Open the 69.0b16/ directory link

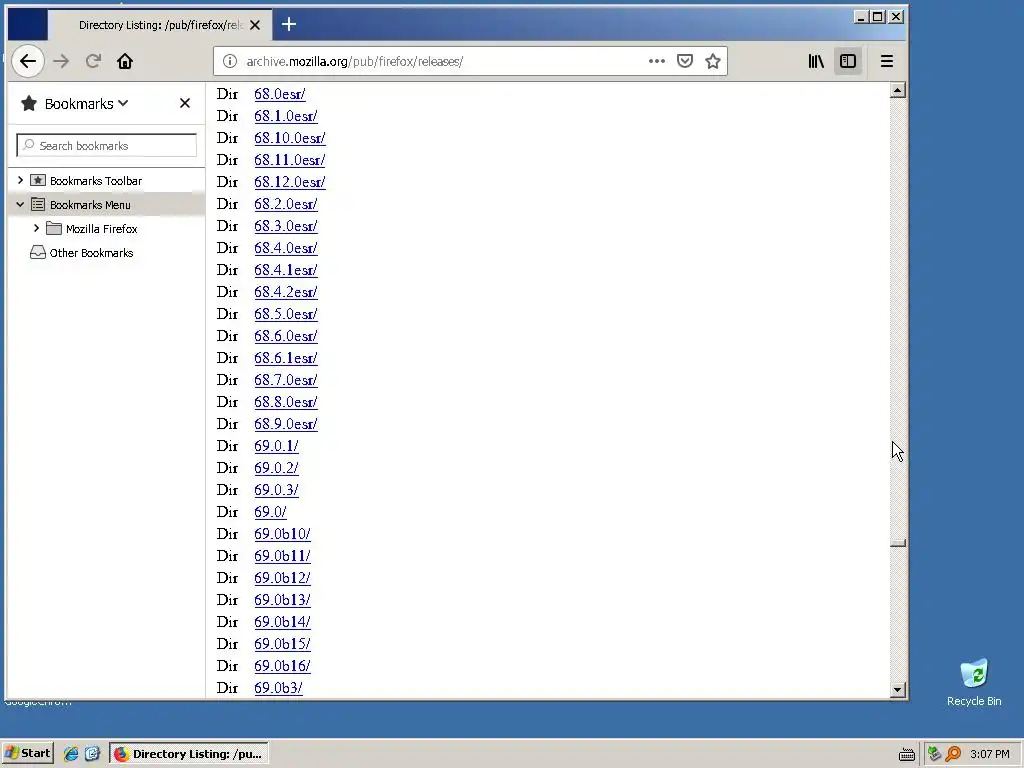tap(282, 666)
